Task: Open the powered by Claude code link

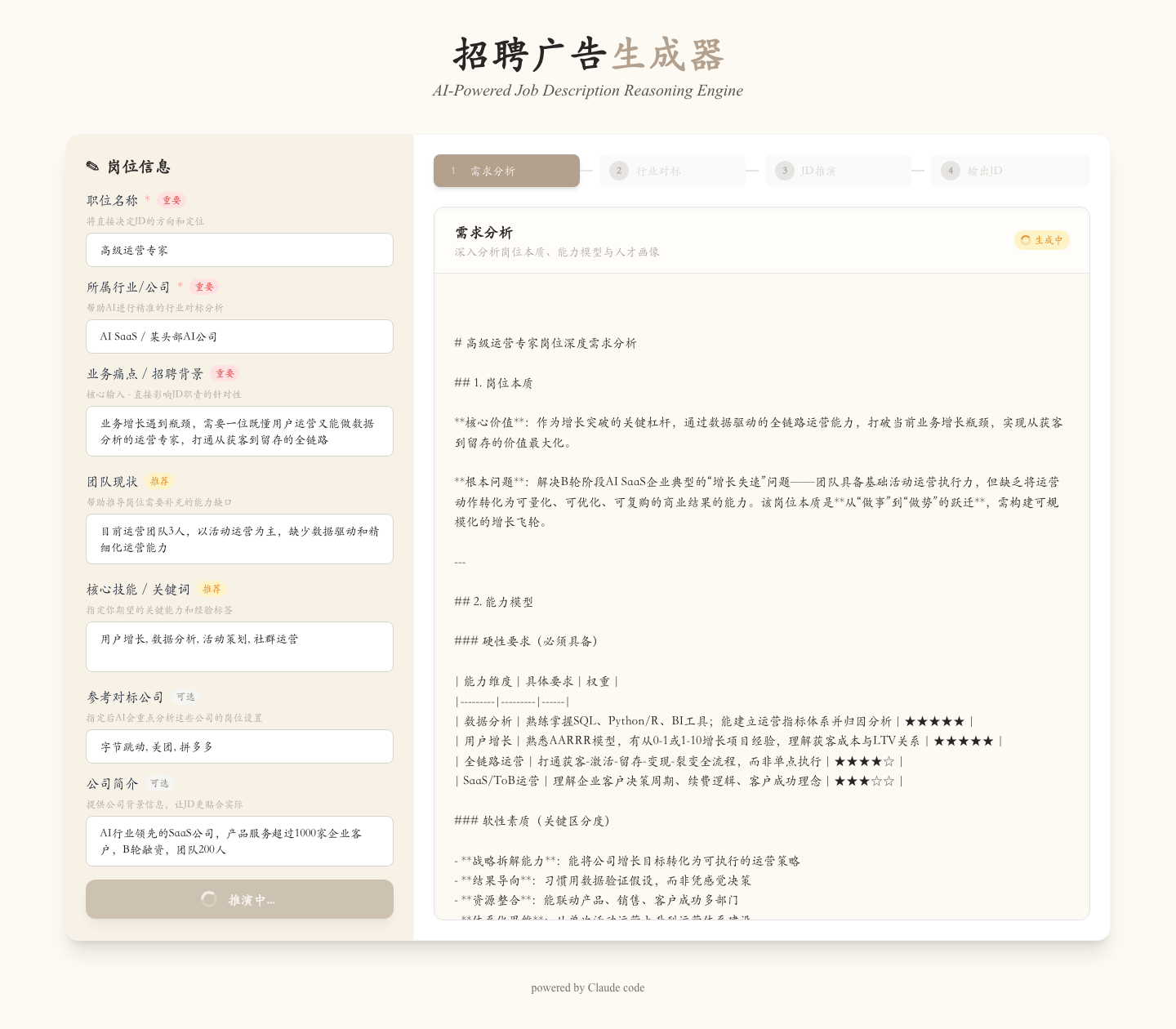Action: 587,987
